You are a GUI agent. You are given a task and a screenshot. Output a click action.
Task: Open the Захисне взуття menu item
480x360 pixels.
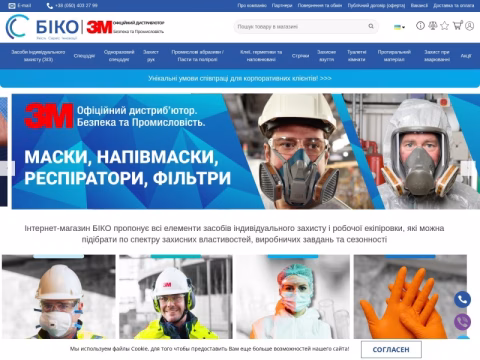pos(326,56)
